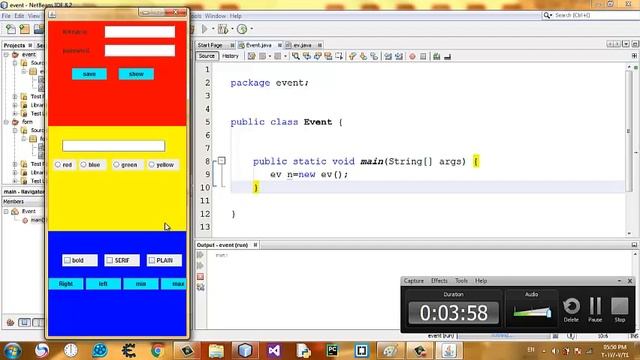Open the Edit menu
The width and height of the screenshot is (640, 360).
tap(19, 16)
